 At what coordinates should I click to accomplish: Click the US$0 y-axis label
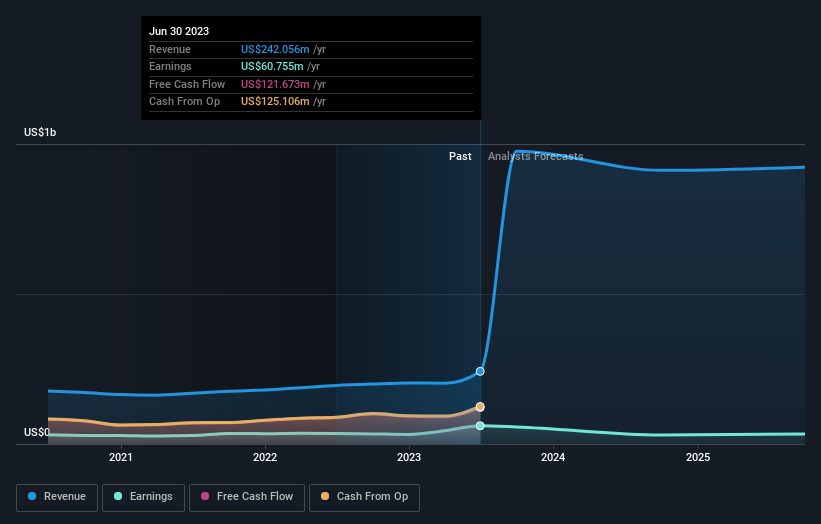[x=37, y=432]
